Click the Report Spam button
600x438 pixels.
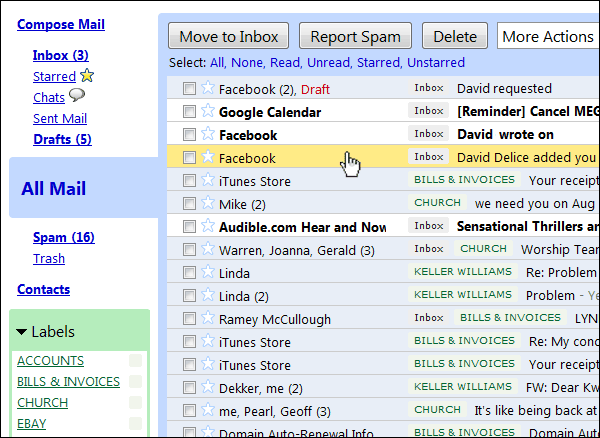tap(355, 36)
